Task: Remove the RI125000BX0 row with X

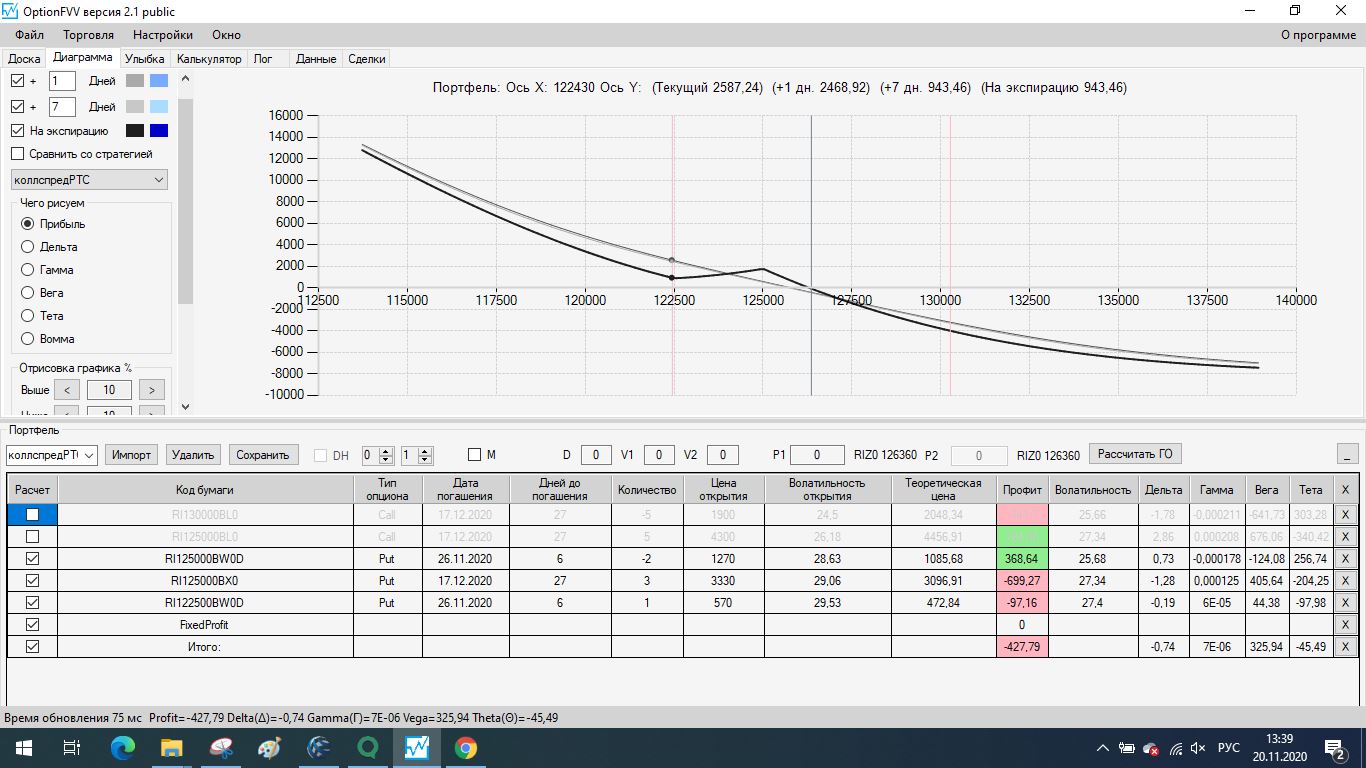Action: [x=1345, y=581]
